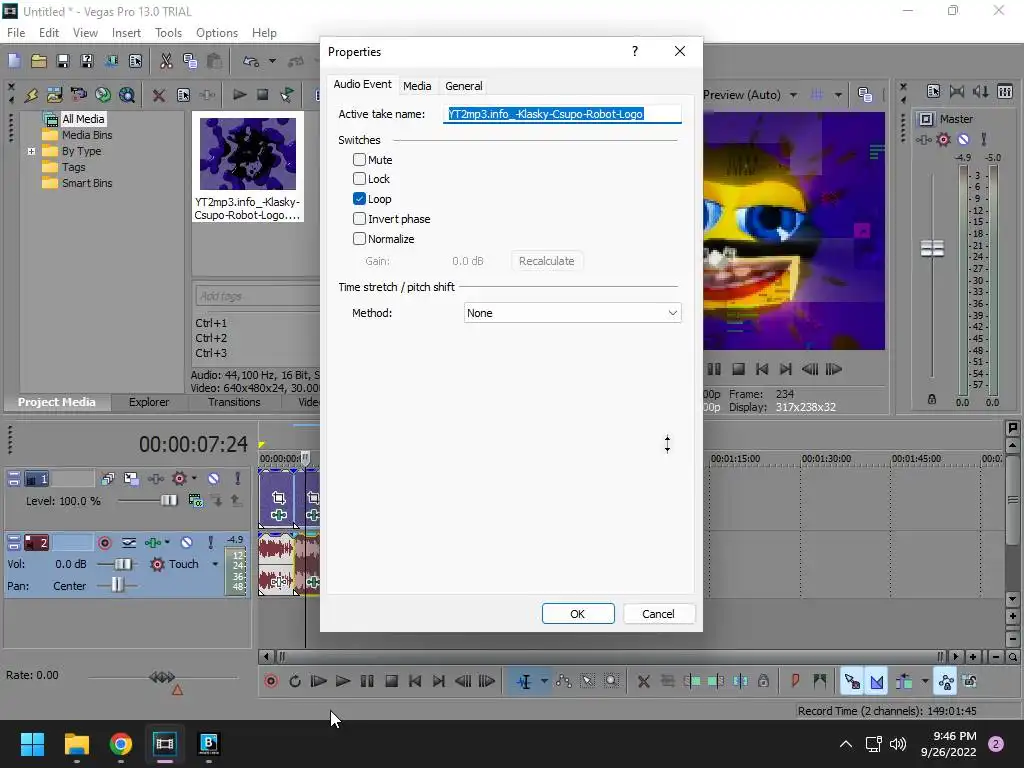Click the Insert Region icon
Screen dimensions: 1024x768
coord(820,681)
